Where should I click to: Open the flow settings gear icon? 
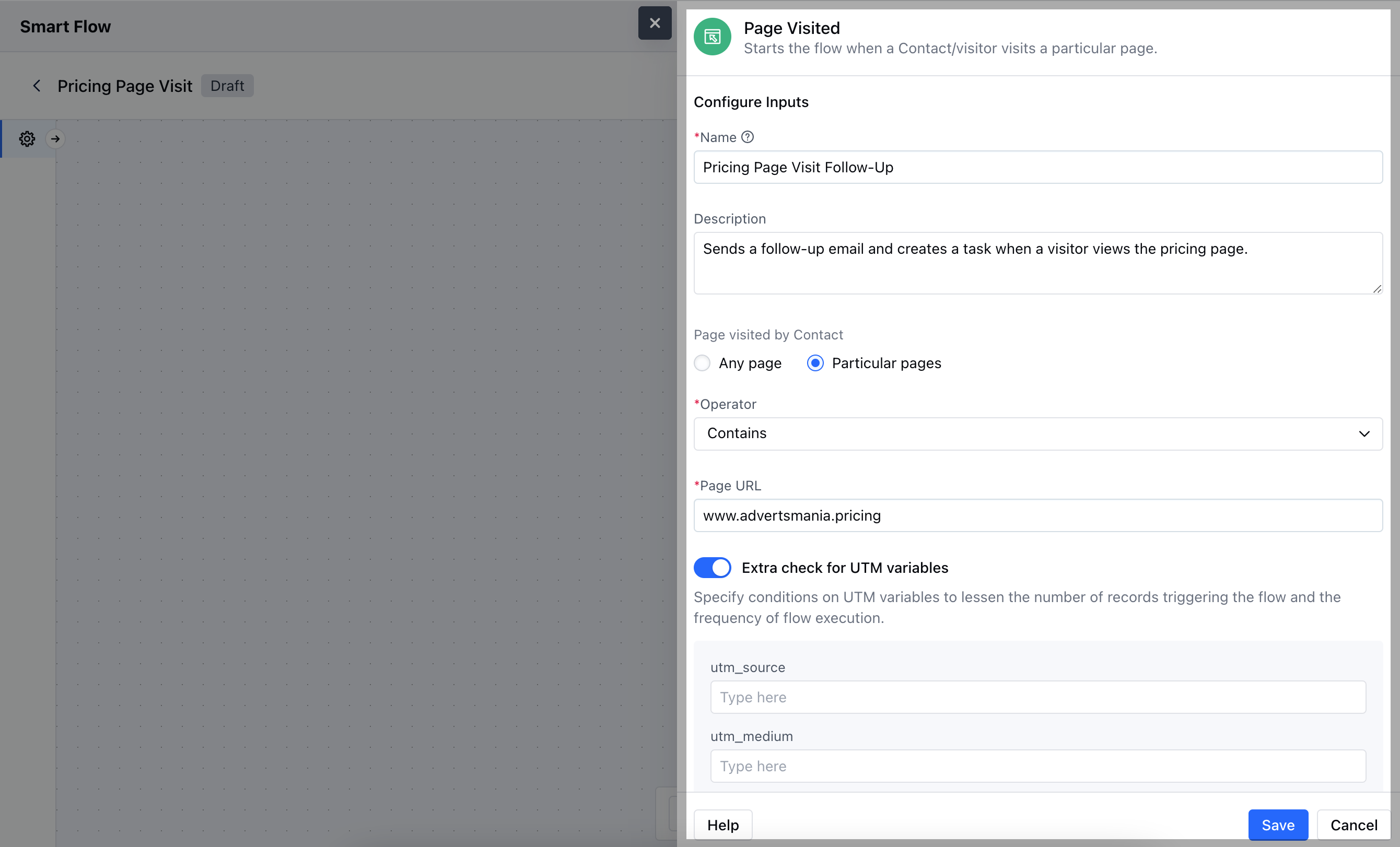pyautogui.click(x=27, y=138)
